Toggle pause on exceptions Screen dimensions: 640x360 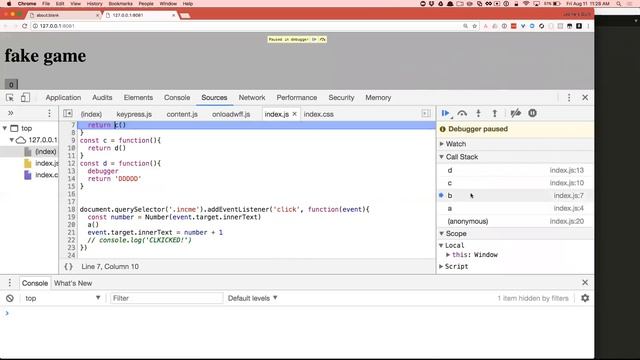(532, 113)
